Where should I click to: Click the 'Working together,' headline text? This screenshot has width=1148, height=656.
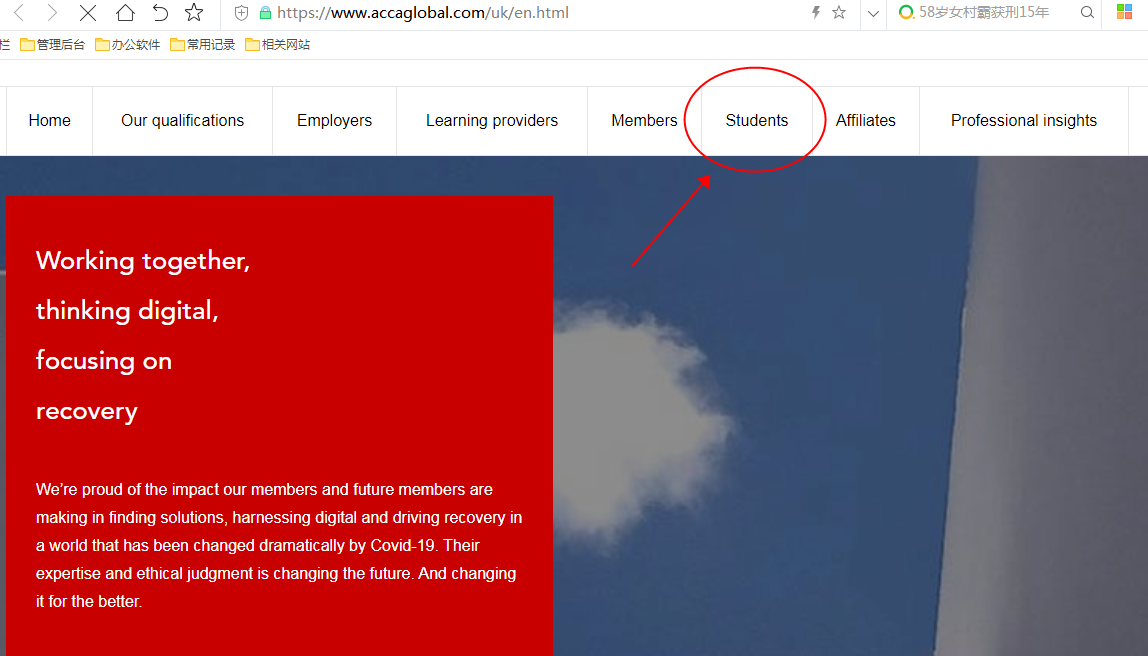(143, 261)
